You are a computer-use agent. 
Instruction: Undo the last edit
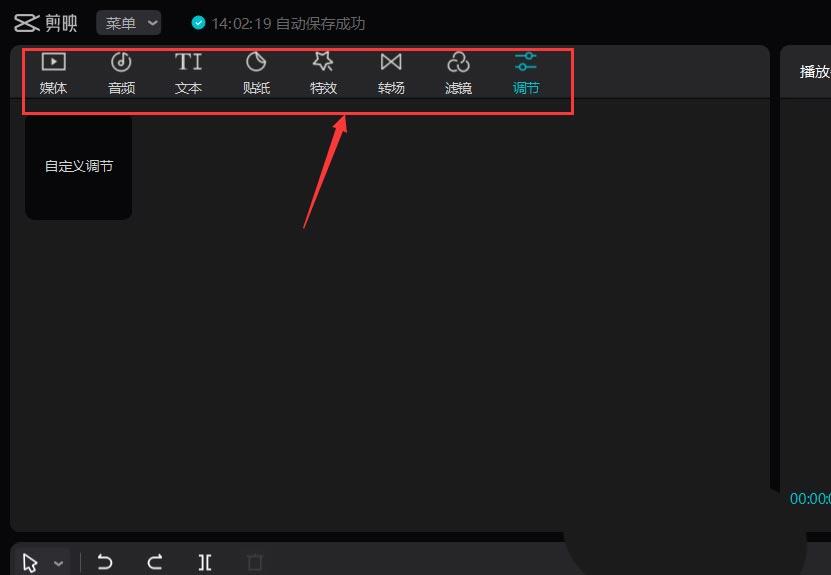point(104,562)
